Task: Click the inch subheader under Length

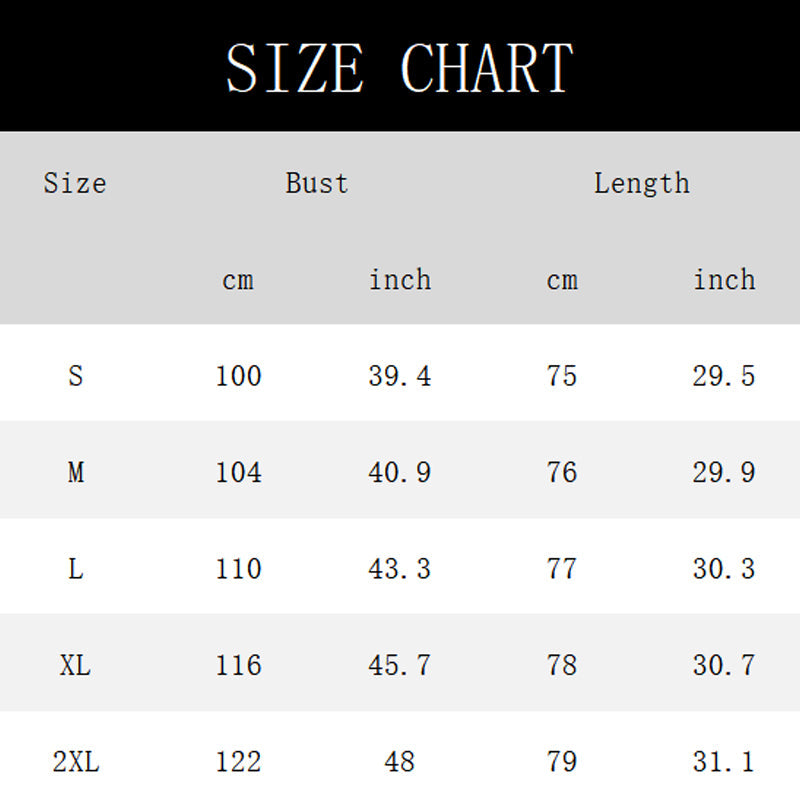Action: click(x=724, y=280)
